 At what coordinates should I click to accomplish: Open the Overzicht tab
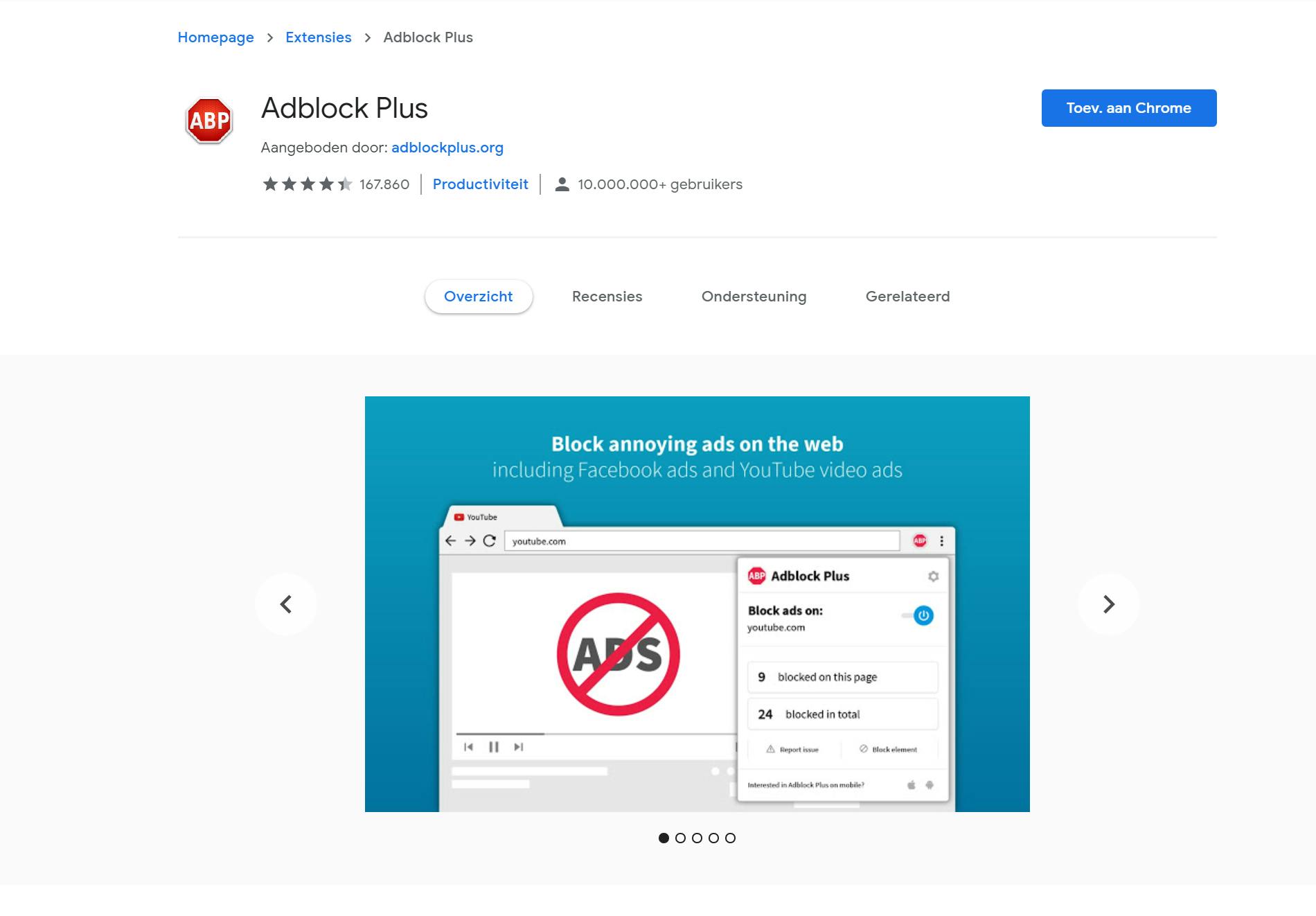tap(479, 297)
